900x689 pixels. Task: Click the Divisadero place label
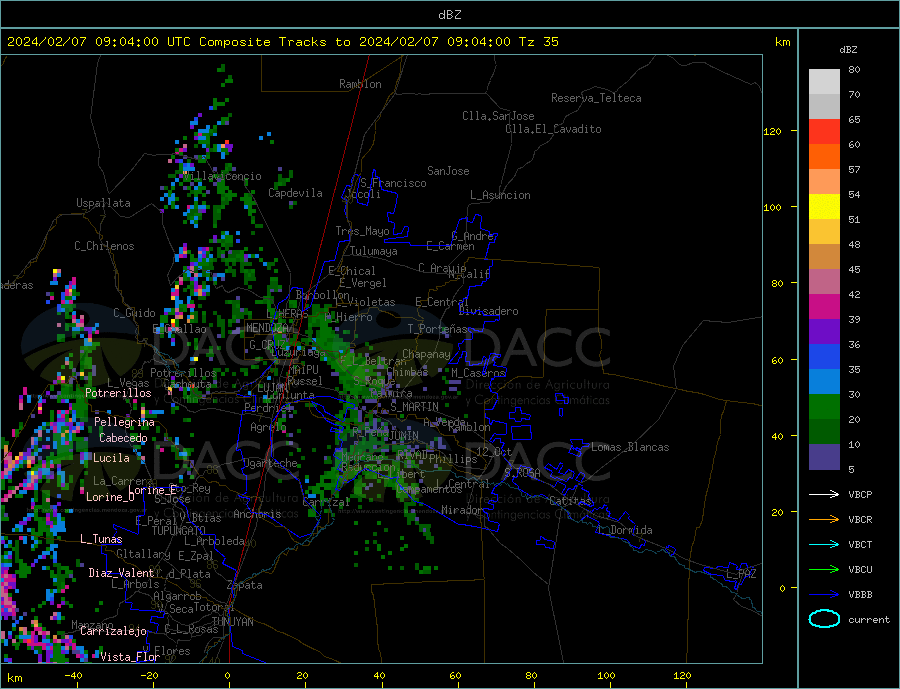[488, 311]
